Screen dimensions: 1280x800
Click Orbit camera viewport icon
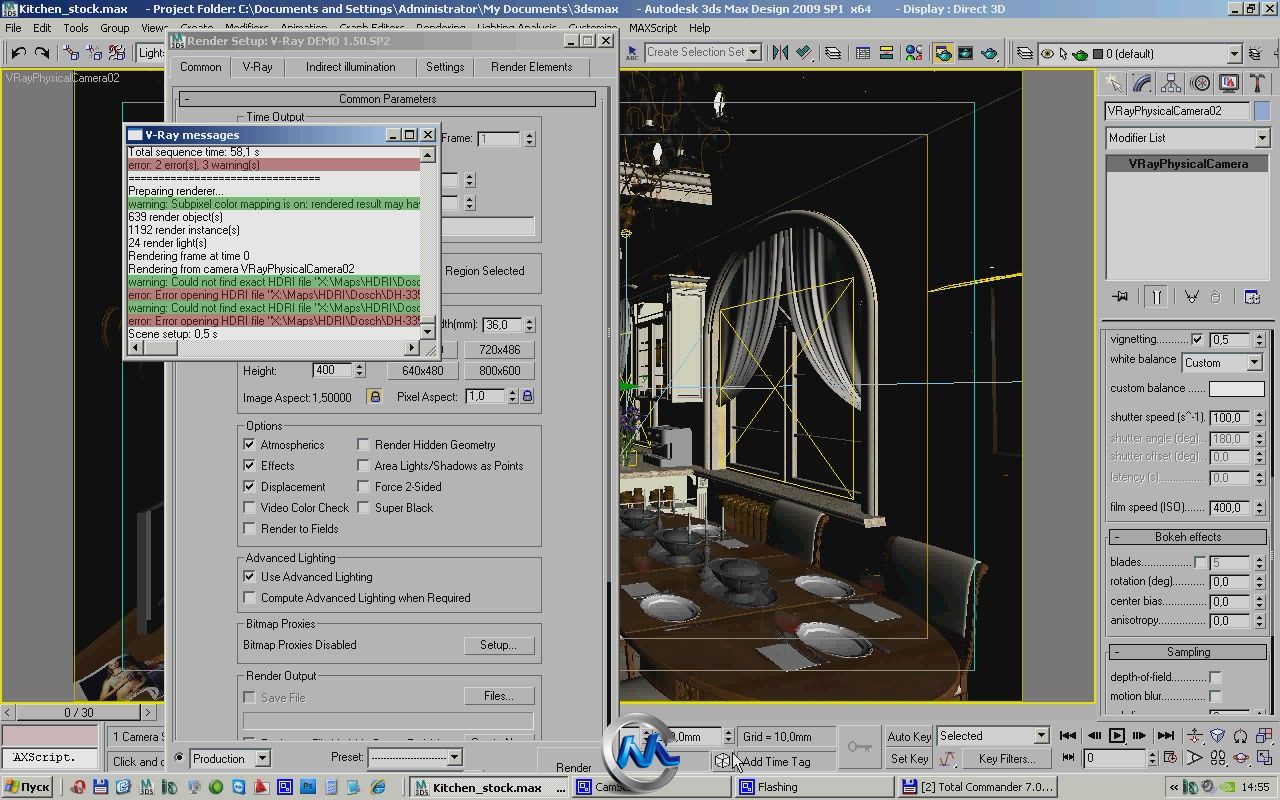point(1241,759)
